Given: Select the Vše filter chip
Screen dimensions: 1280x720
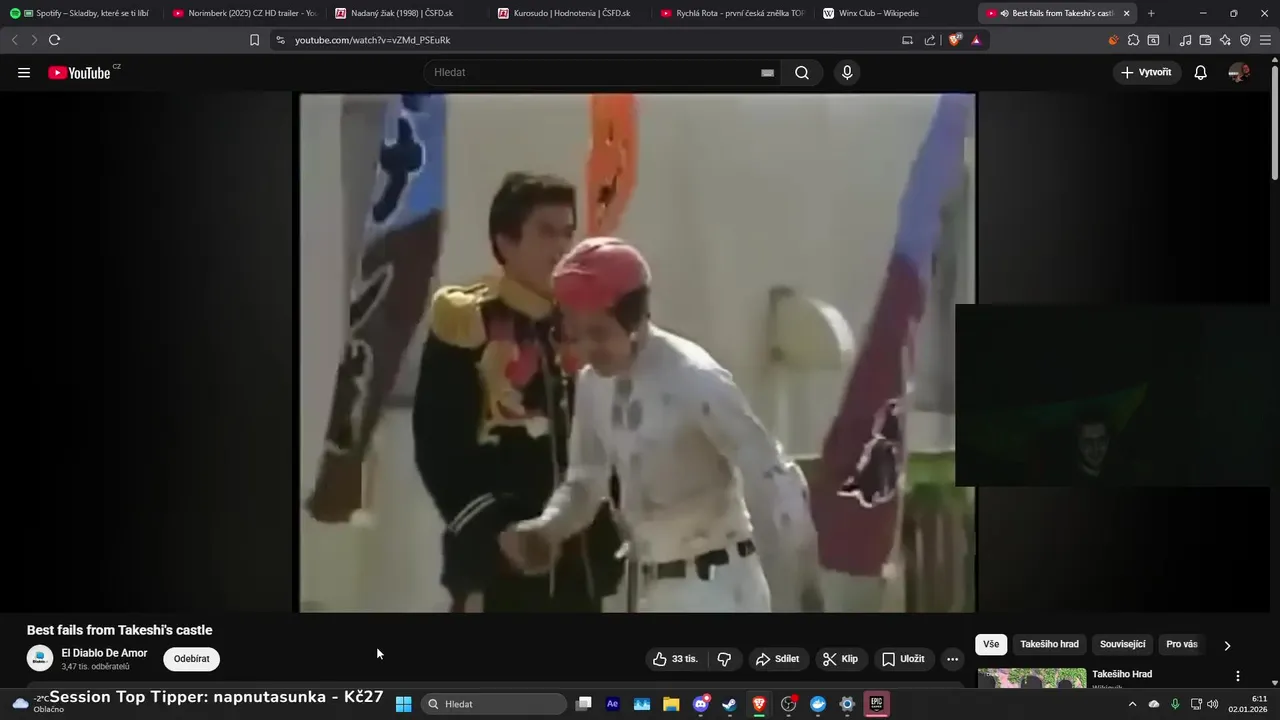Looking at the screenshot, I should [x=991, y=644].
